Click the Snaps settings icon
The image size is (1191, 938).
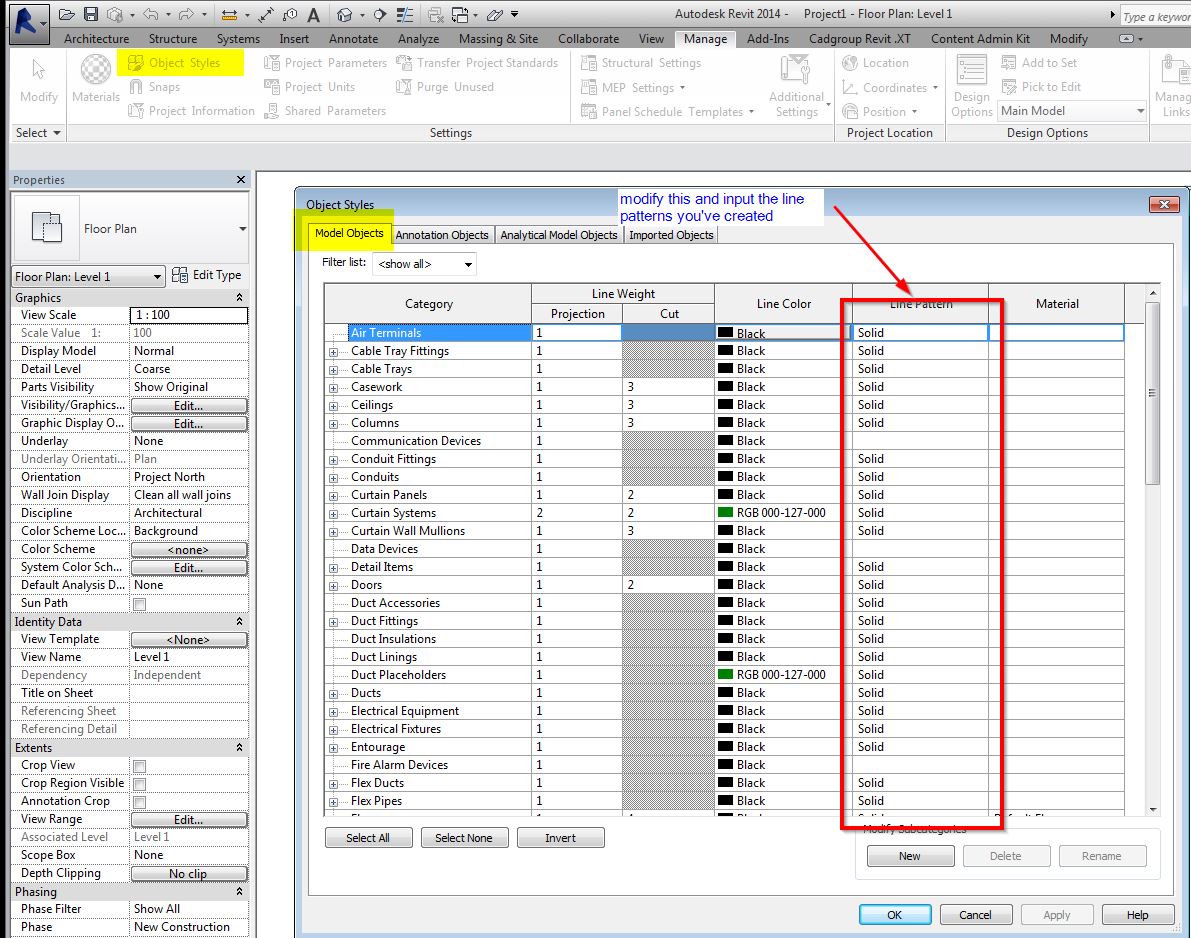tap(136, 87)
